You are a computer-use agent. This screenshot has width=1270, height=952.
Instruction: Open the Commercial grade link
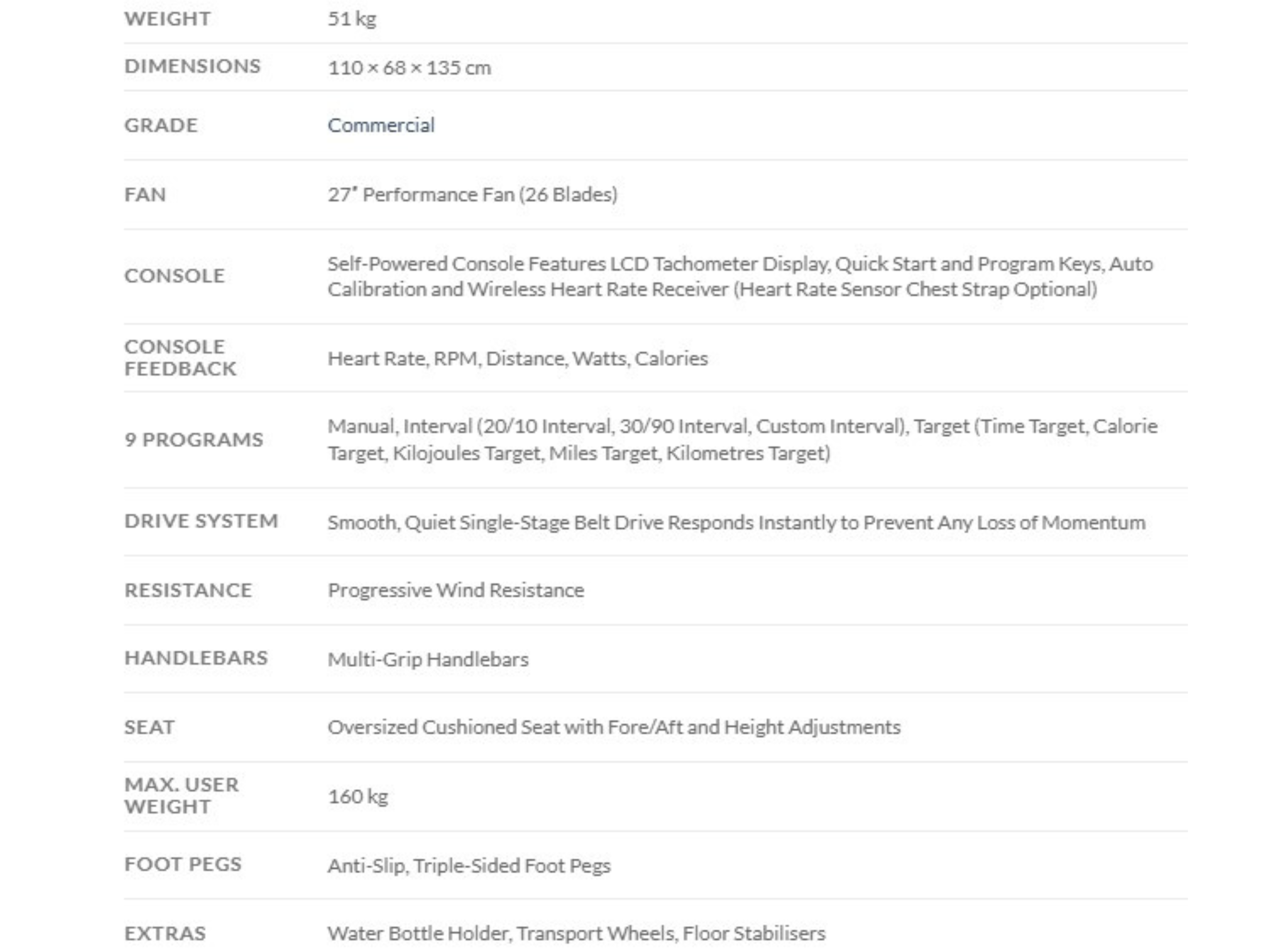pyautogui.click(x=381, y=125)
